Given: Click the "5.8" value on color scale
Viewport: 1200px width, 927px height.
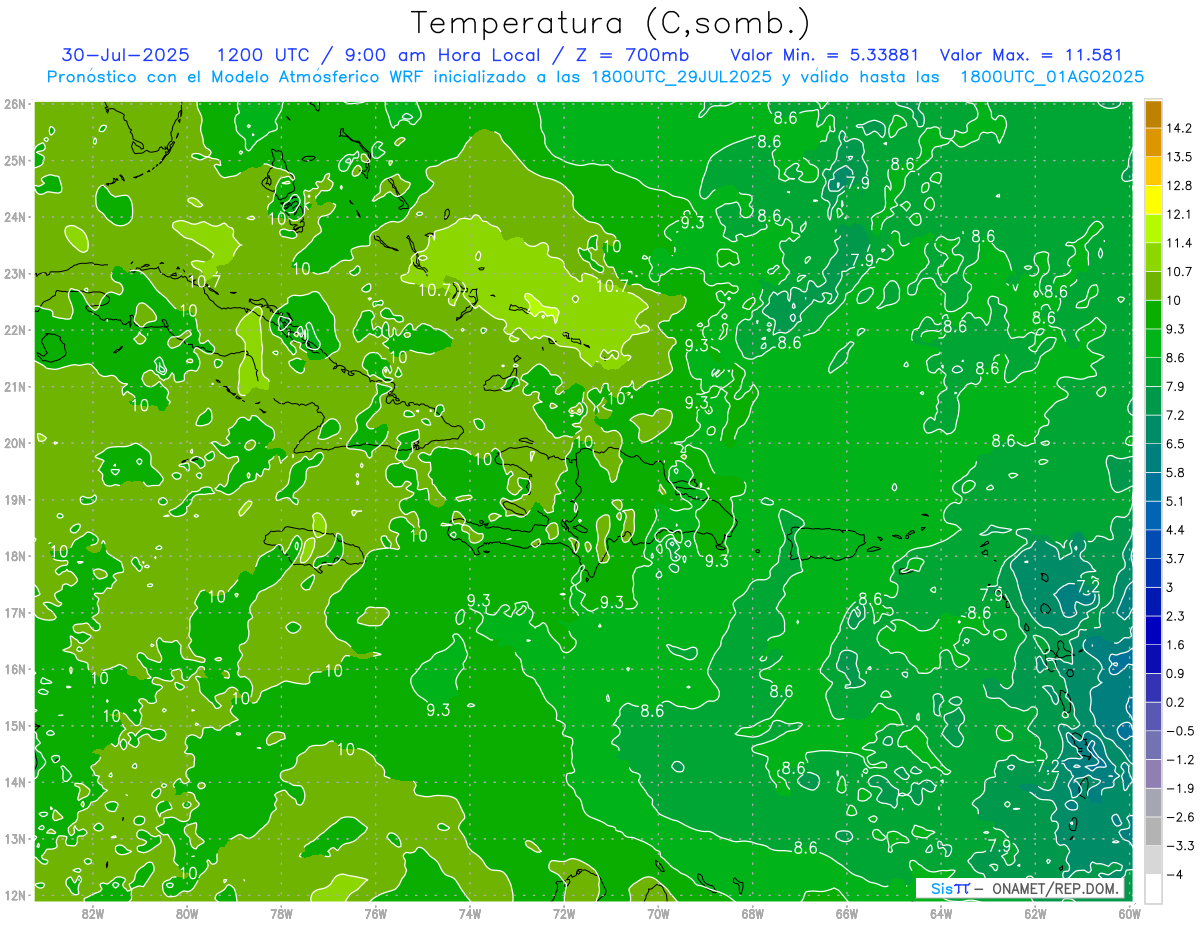Looking at the screenshot, I should (x=1176, y=473).
